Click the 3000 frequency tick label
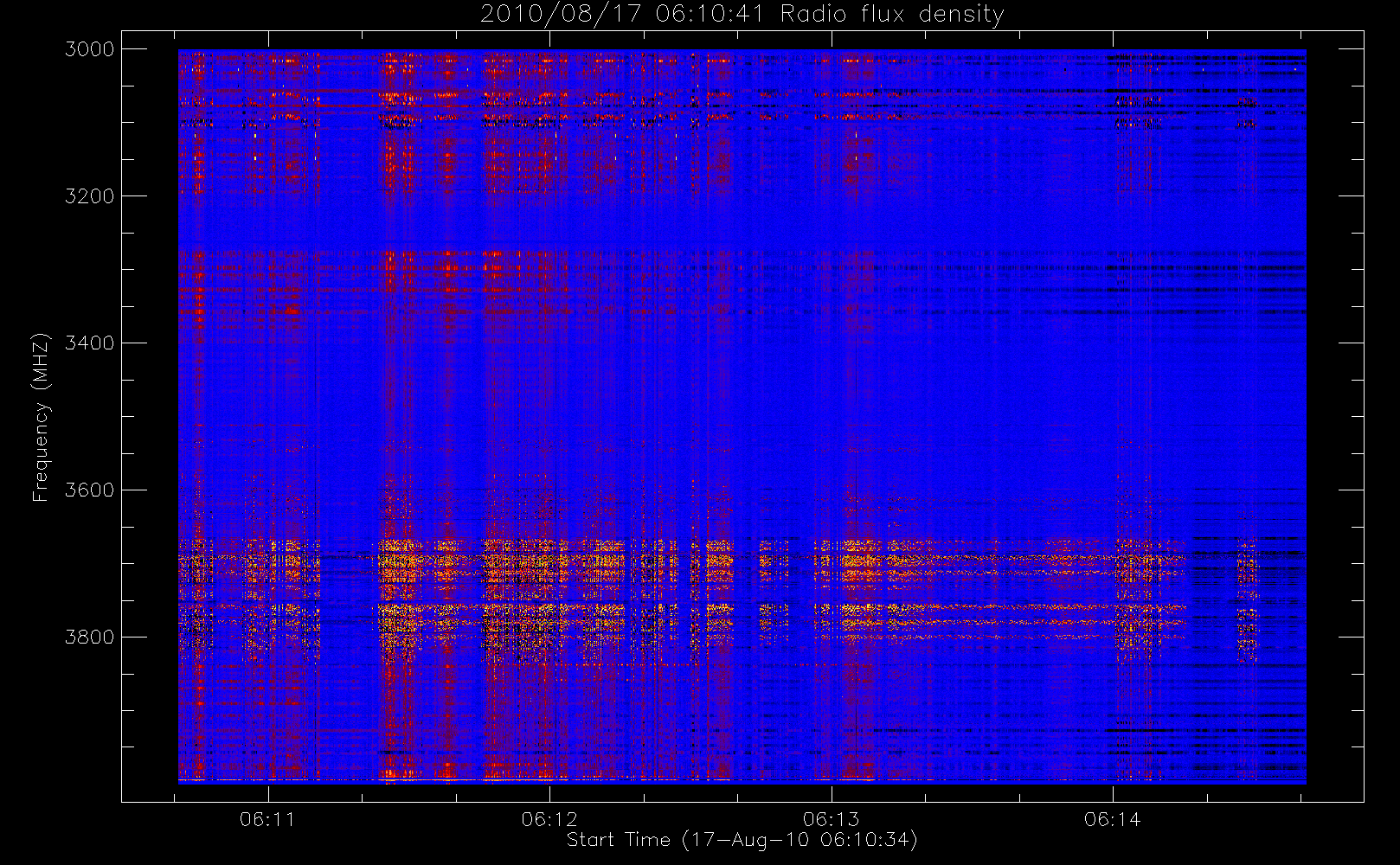The height and width of the screenshot is (865, 1400). 90,49
